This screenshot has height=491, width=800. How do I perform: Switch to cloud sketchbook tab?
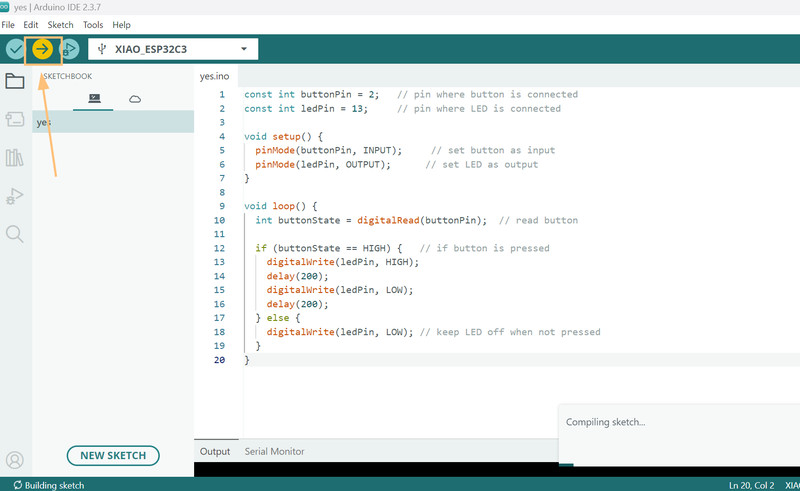point(135,99)
